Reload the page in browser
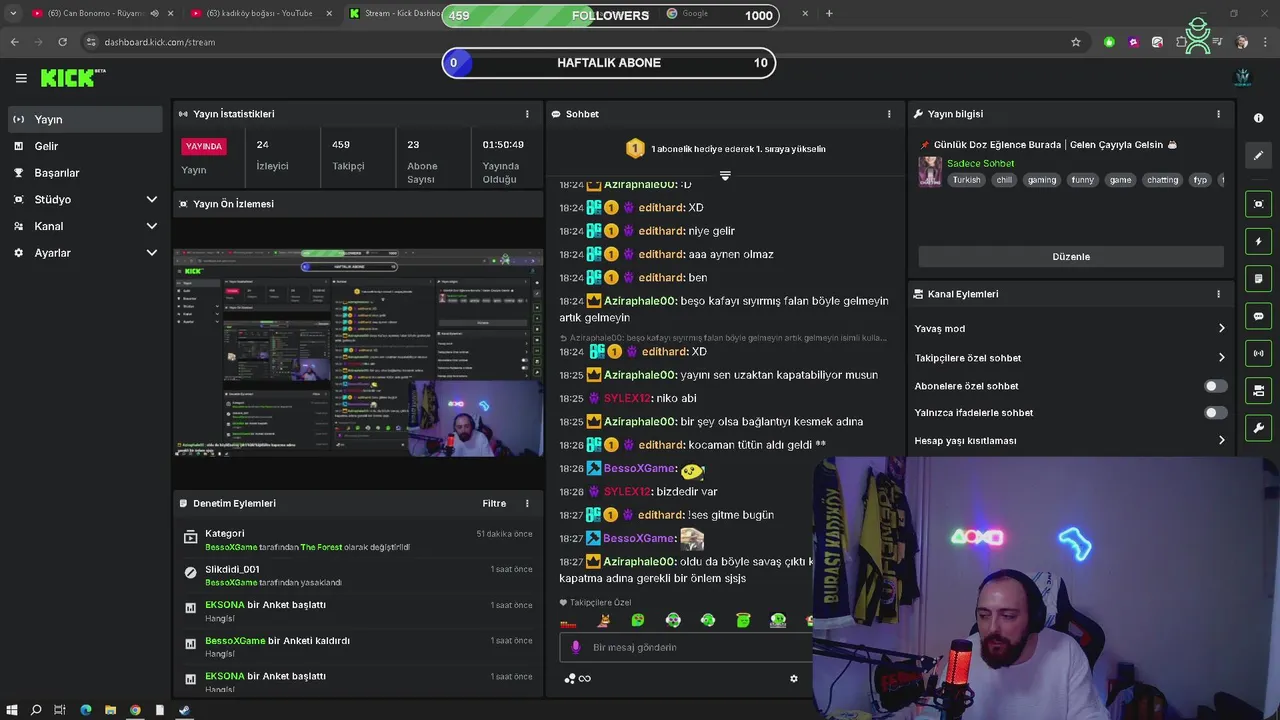 tap(62, 42)
